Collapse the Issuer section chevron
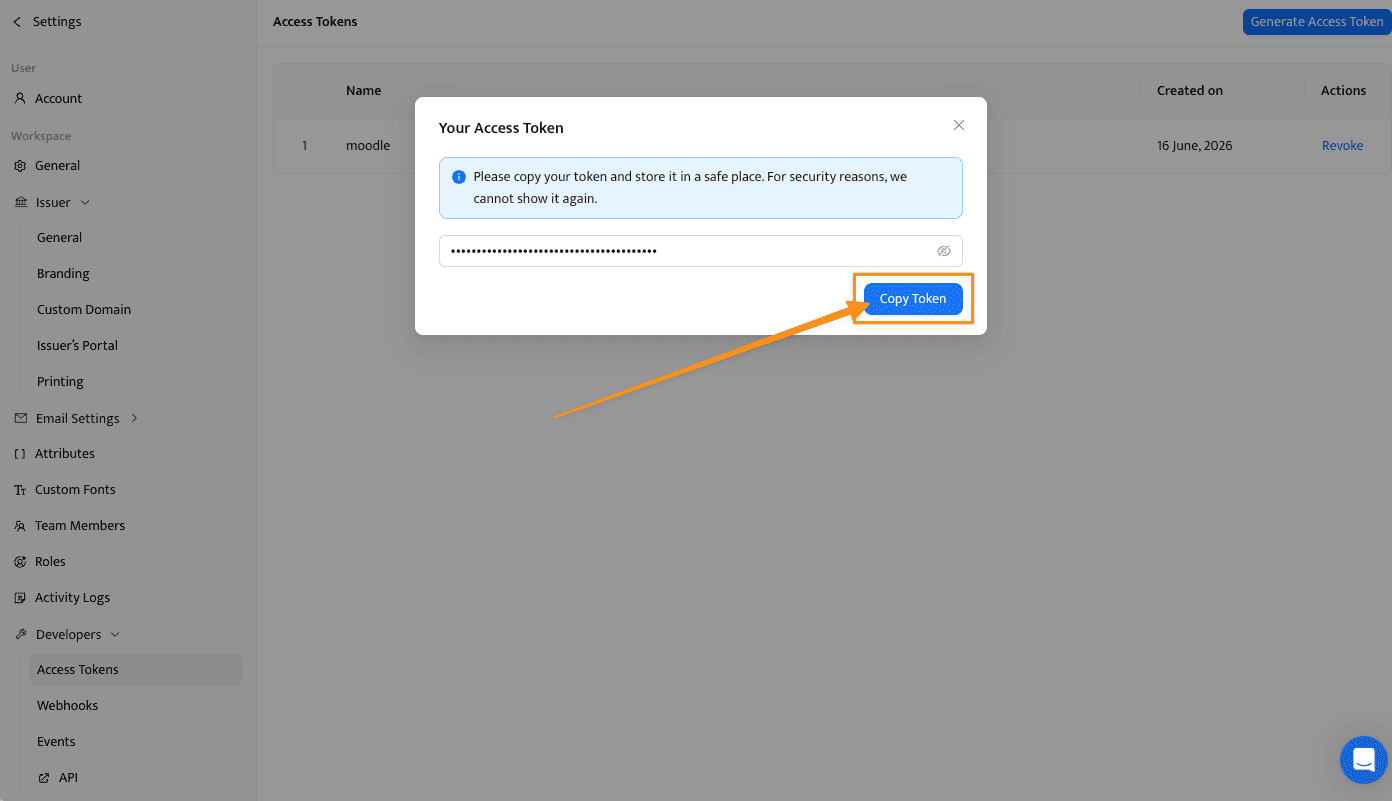 point(85,202)
